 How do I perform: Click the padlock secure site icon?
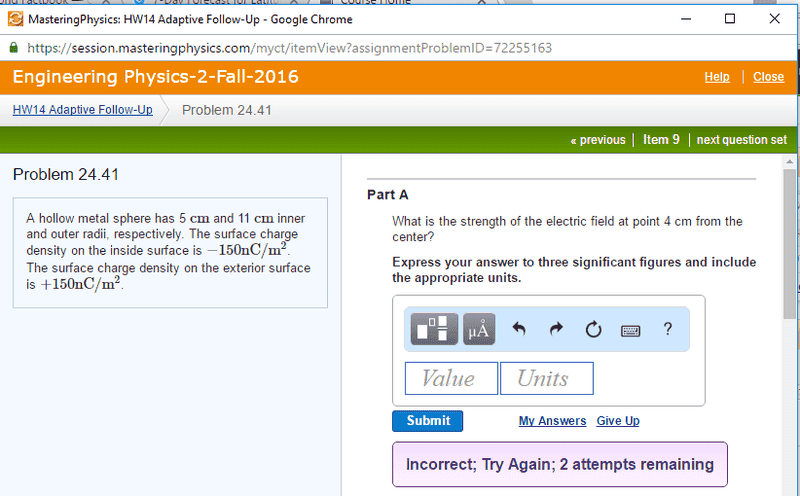point(14,47)
